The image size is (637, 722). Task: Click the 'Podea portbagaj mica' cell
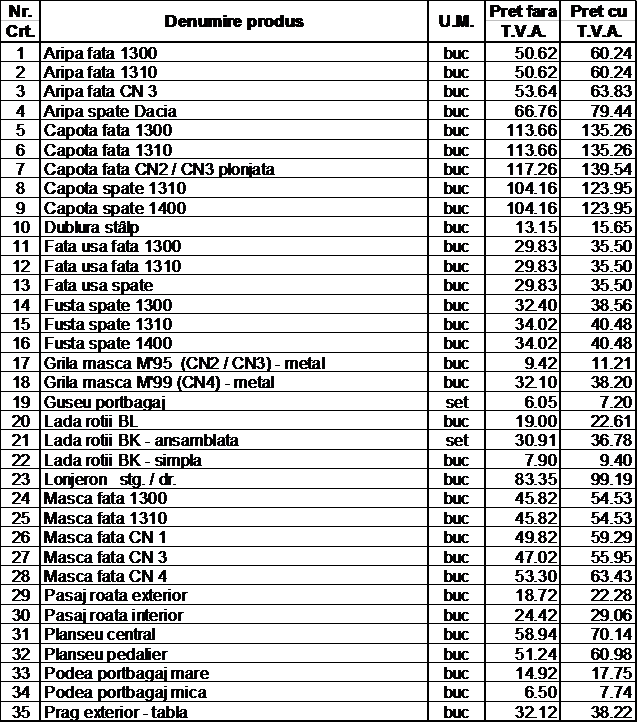coord(234,692)
